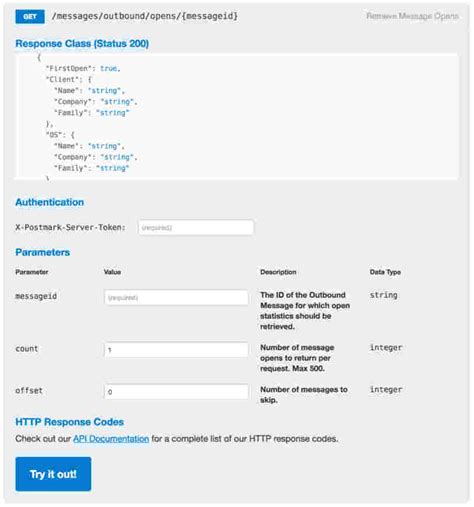Click the "Client" object line in the JSON
The image size is (474, 507).
click(x=69, y=79)
